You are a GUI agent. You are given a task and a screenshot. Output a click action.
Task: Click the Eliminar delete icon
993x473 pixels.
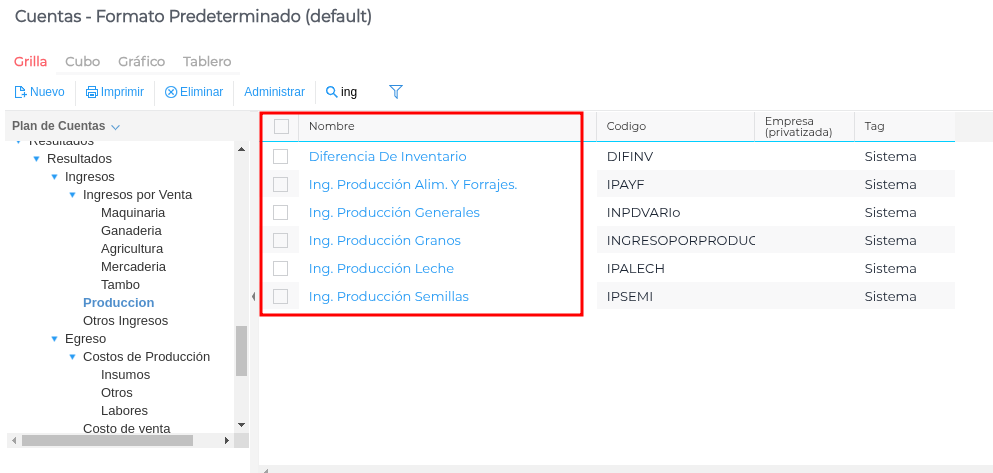click(x=171, y=92)
